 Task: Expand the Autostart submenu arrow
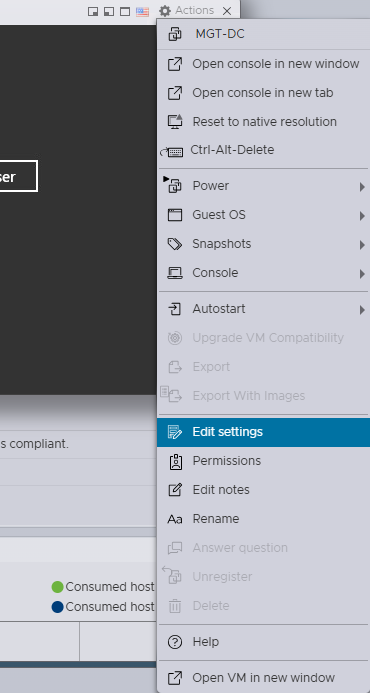click(x=362, y=310)
